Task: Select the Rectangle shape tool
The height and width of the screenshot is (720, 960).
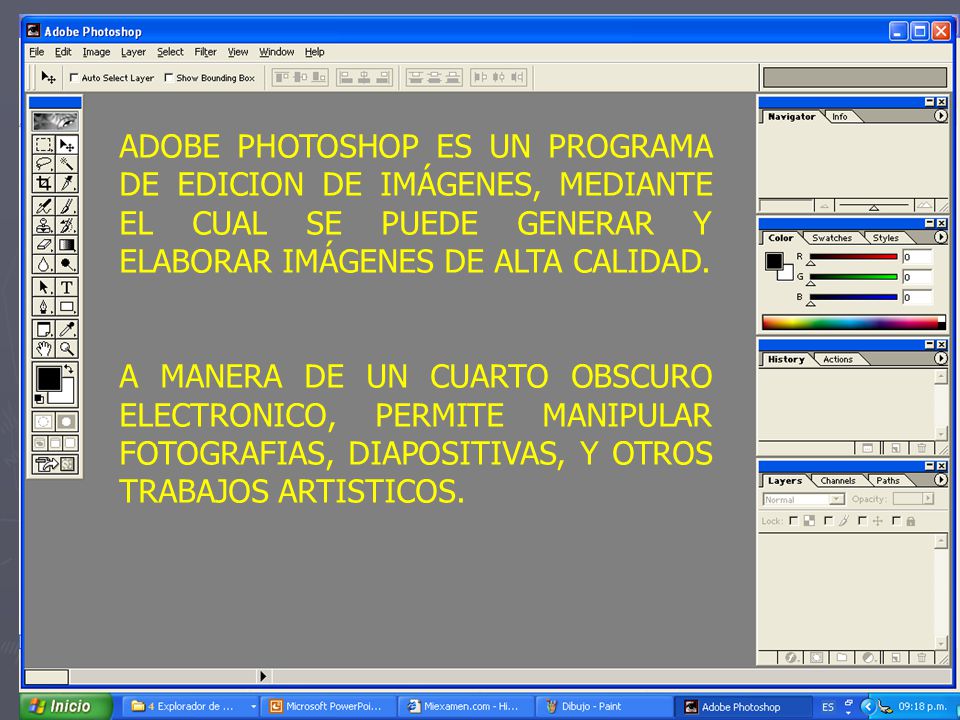Action: (66, 306)
